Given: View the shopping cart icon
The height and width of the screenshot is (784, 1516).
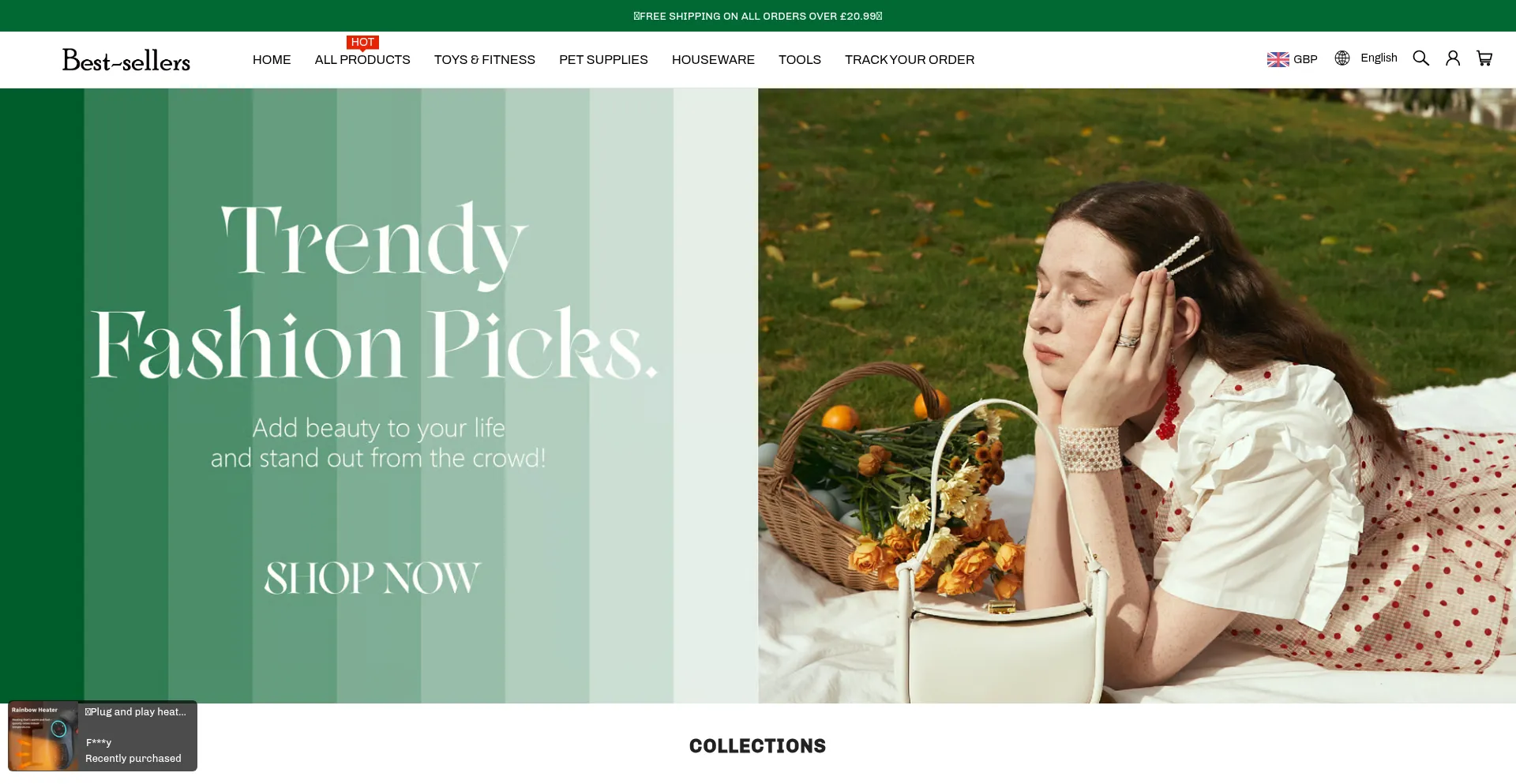Looking at the screenshot, I should 1484,58.
